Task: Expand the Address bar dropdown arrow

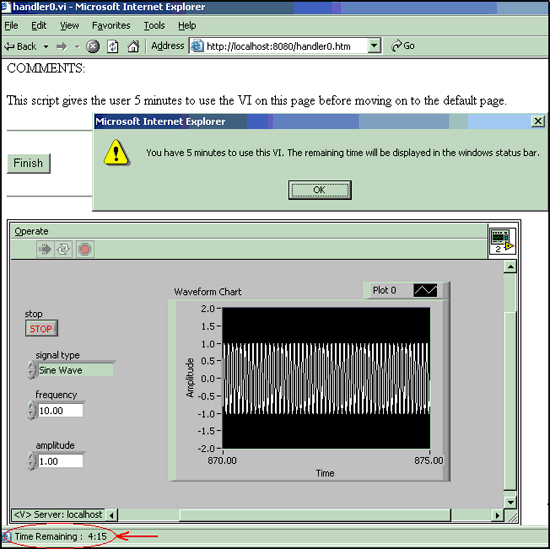Action: pyautogui.click(x=374, y=46)
